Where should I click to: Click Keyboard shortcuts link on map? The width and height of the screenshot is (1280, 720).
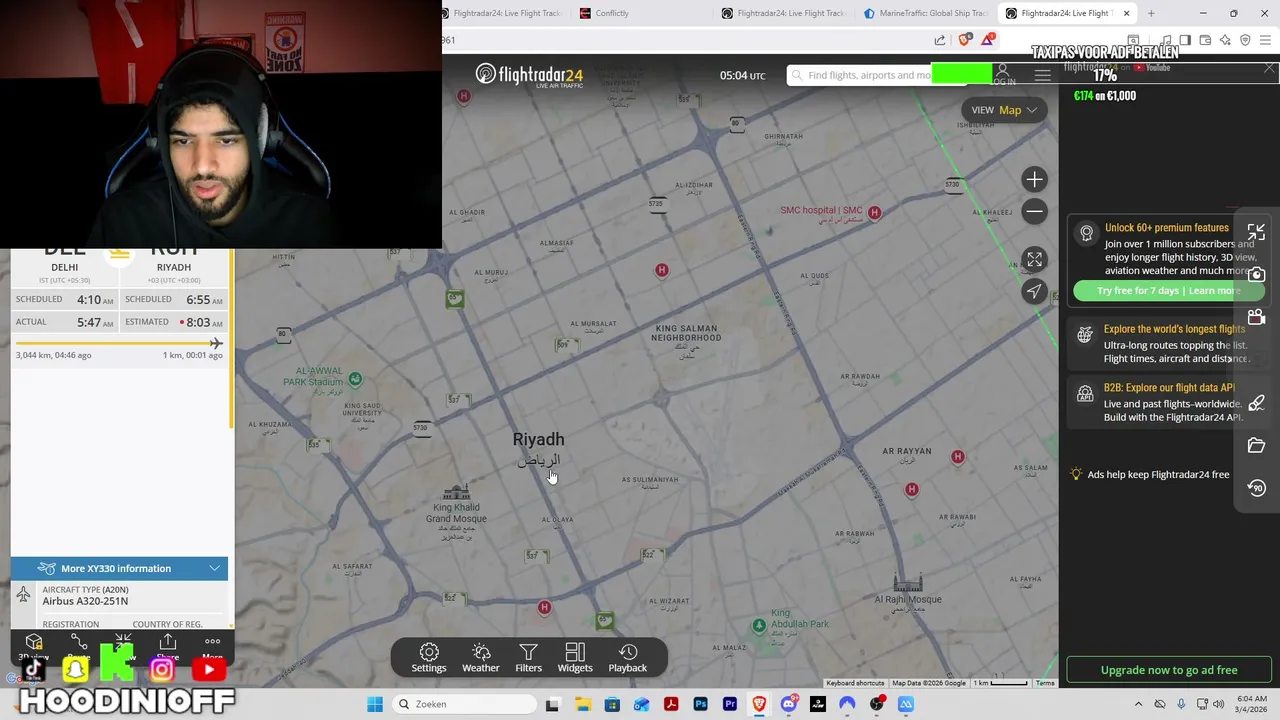[855, 683]
